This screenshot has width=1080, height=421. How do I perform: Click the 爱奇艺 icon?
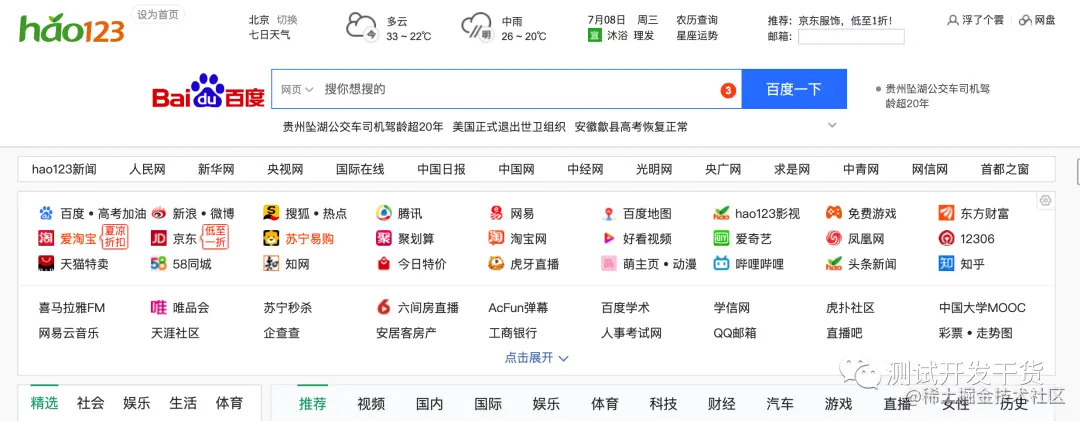[721, 238]
